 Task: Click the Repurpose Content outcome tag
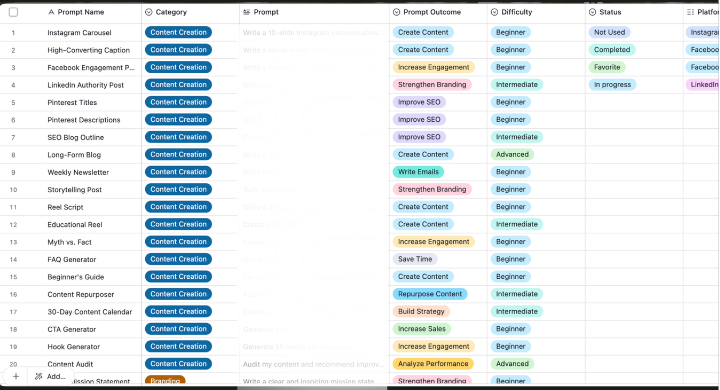(x=430, y=294)
